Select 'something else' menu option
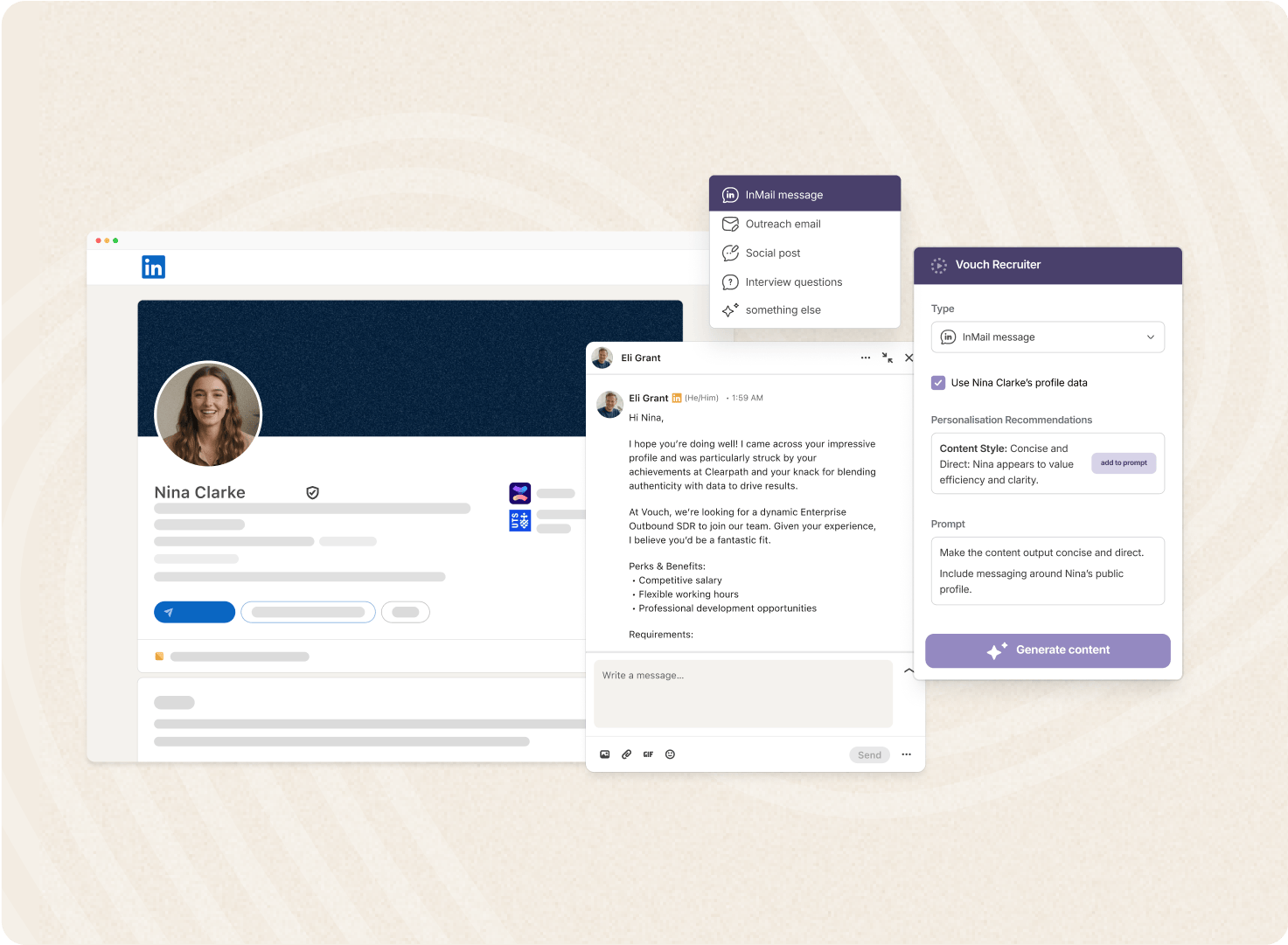 (804, 309)
